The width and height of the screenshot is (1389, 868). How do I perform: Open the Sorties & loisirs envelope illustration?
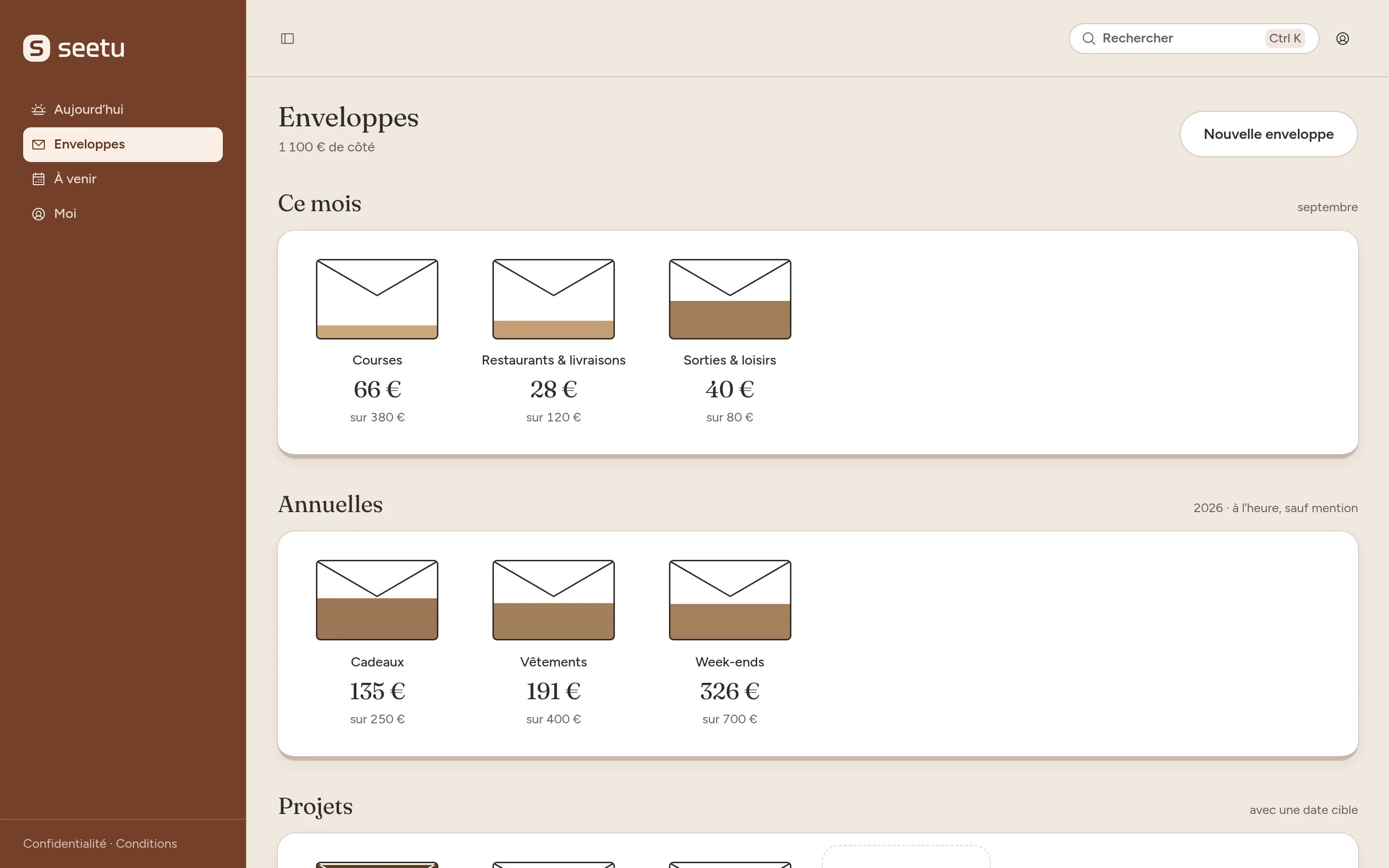730,299
